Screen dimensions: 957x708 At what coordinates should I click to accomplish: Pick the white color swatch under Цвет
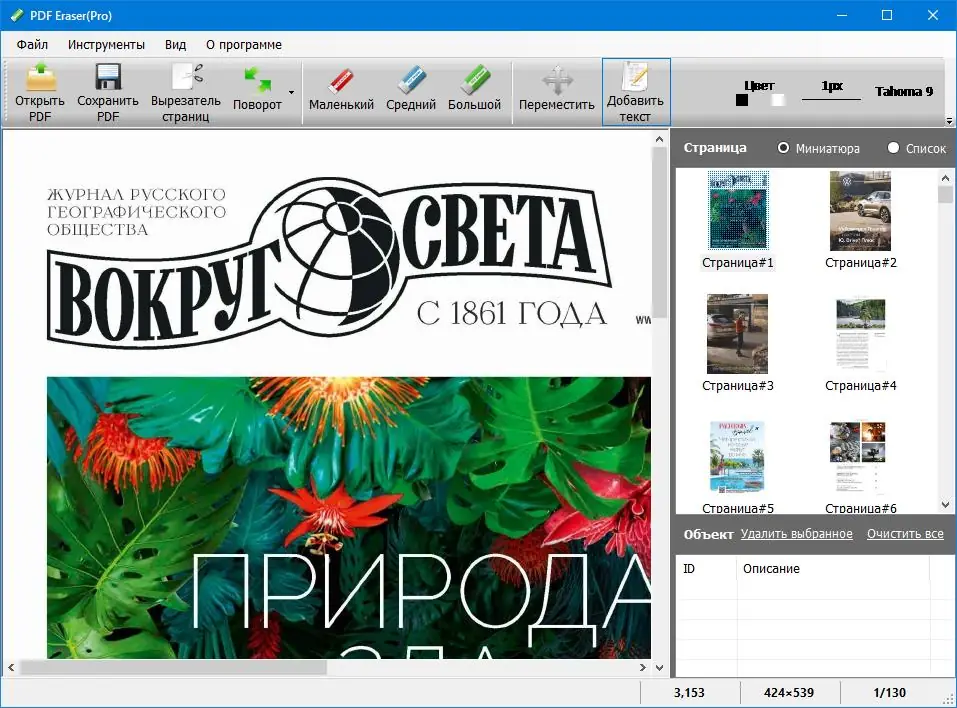point(778,100)
